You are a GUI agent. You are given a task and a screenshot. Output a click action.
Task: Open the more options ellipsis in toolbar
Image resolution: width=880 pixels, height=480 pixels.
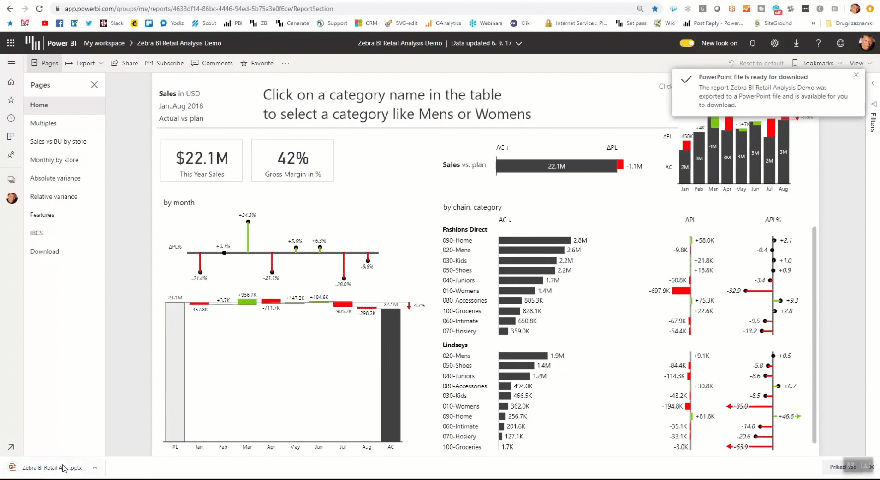[286, 63]
